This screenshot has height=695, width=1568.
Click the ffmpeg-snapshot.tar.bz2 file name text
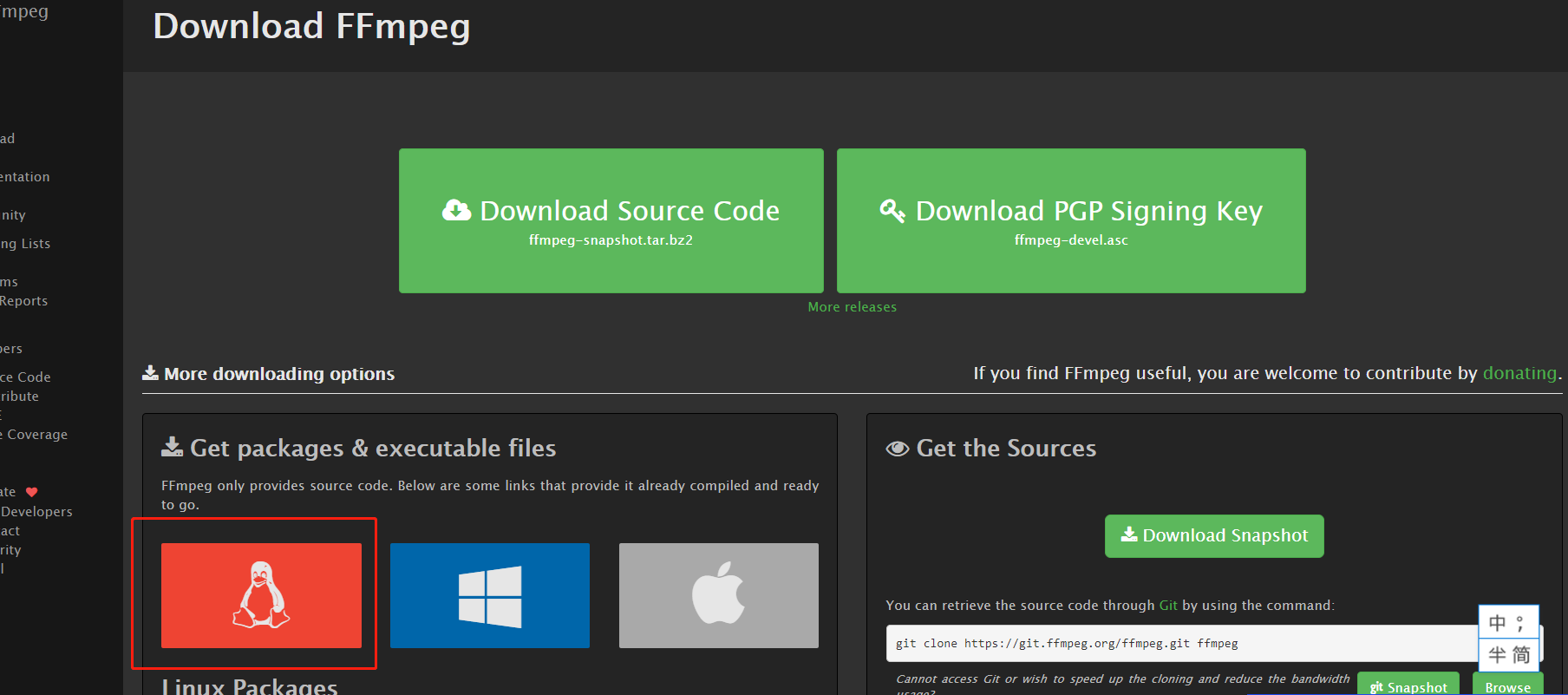click(x=611, y=240)
